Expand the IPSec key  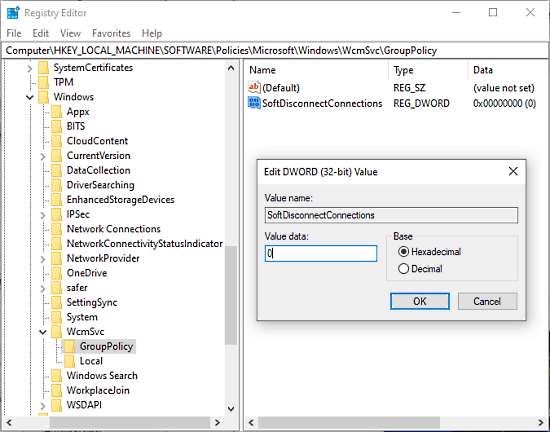point(43,215)
